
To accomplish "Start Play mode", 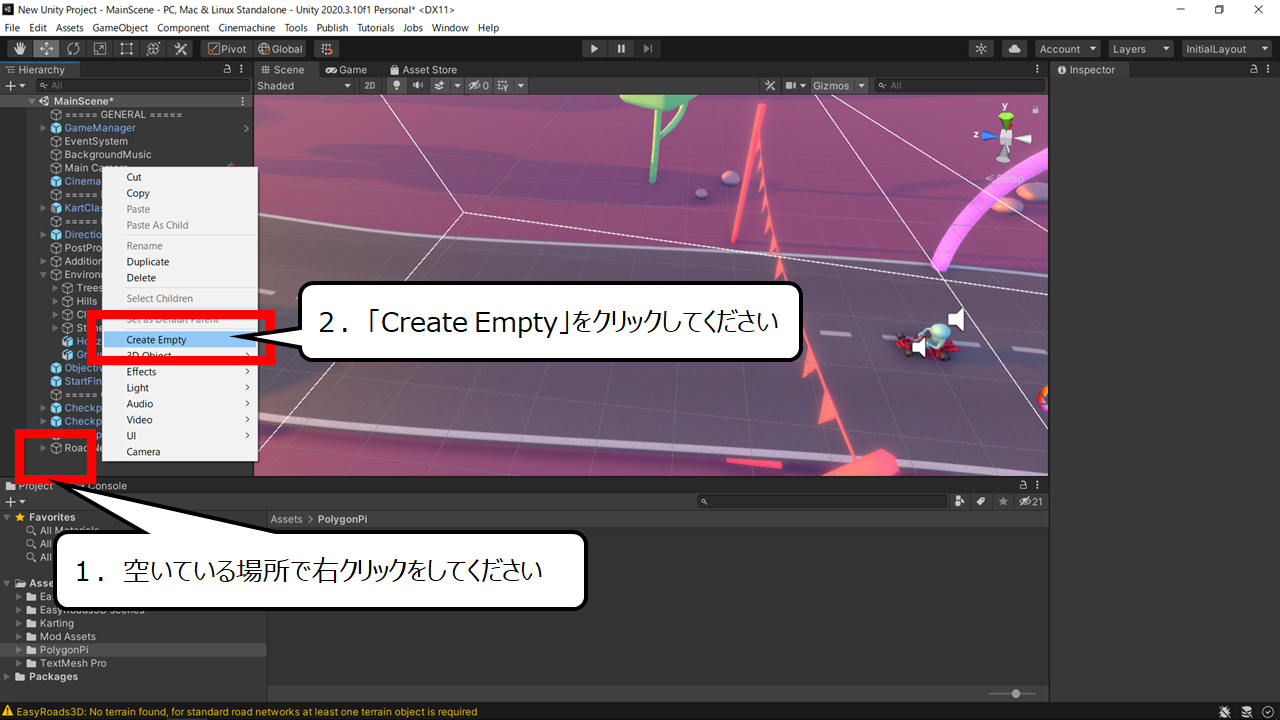I will (594, 48).
